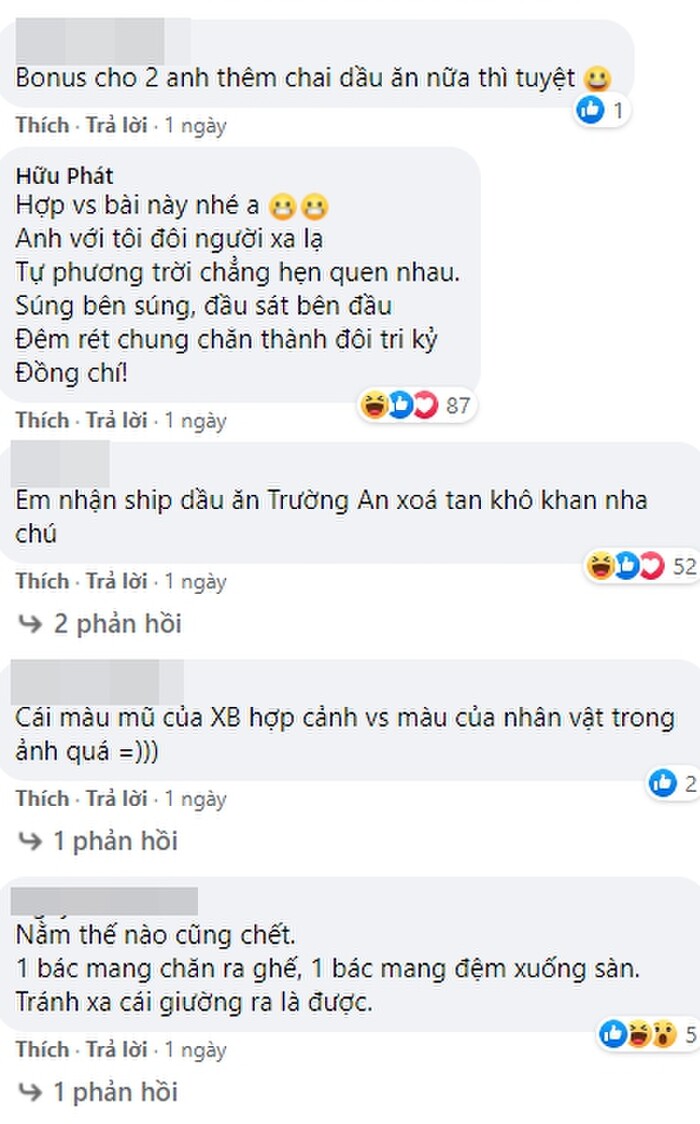
Task: Expand '2 phản hồi' replies
Action: 116,624
